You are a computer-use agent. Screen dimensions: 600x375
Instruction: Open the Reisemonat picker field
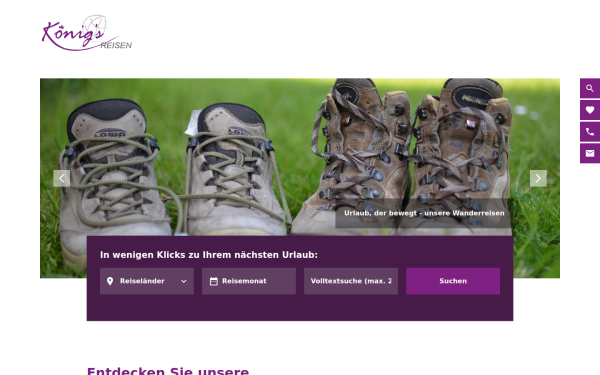tap(249, 281)
